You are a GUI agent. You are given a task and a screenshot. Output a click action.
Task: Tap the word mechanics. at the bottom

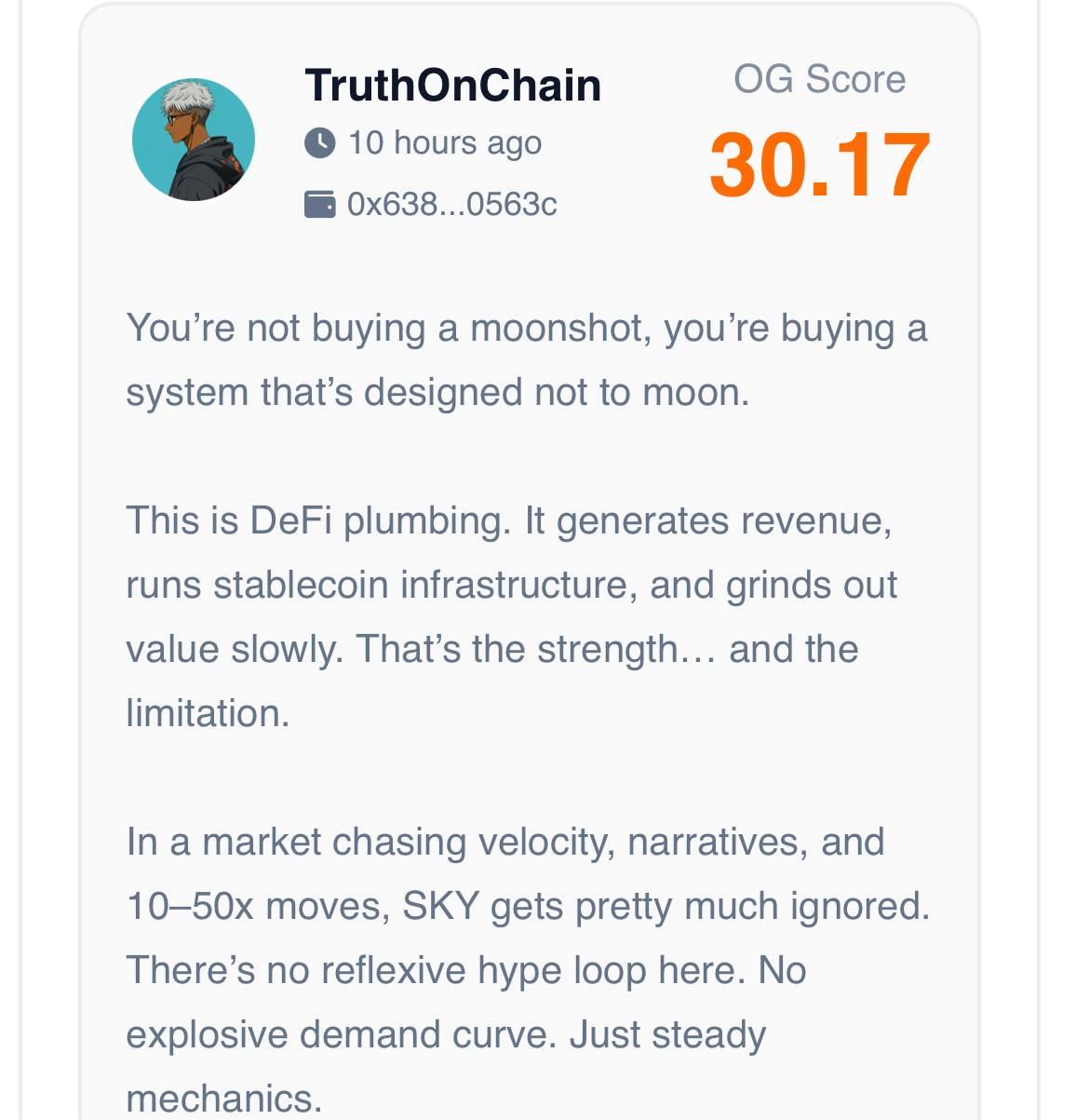tap(224, 1098)
